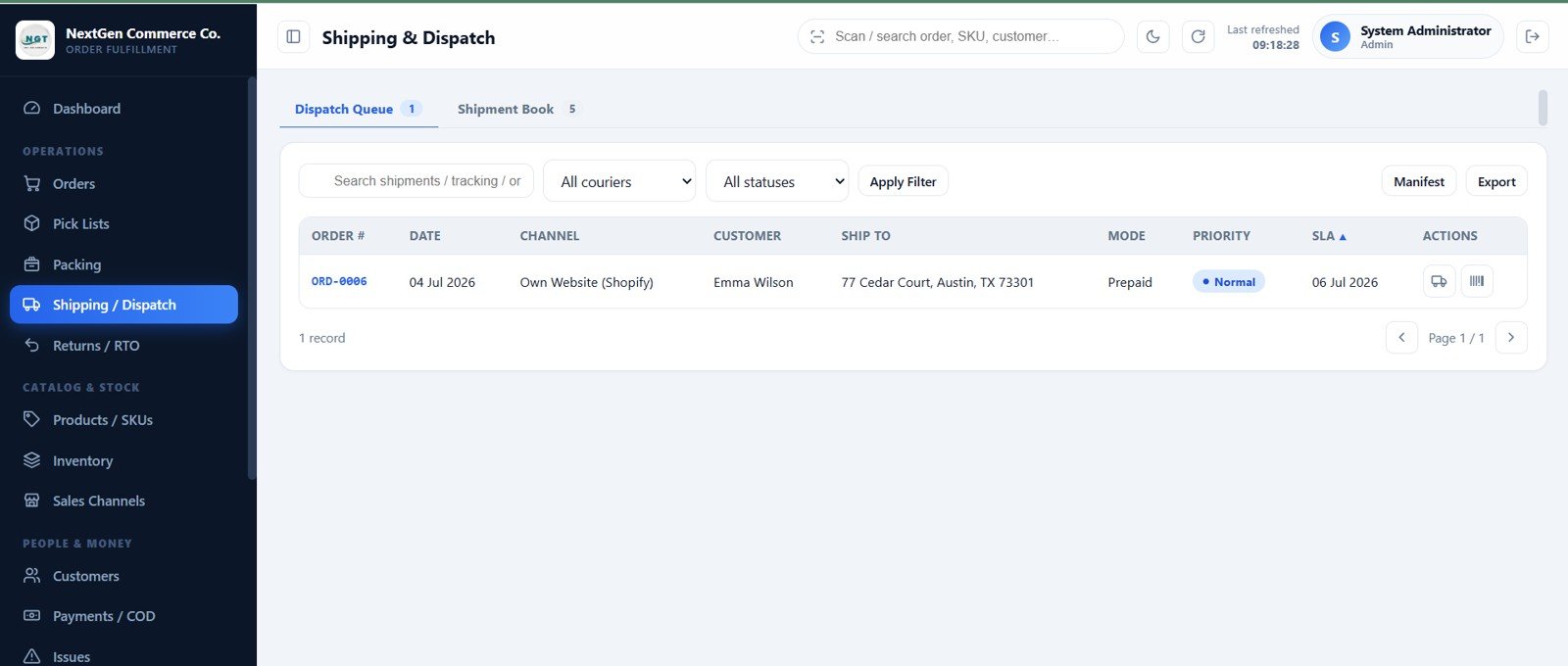Click the scan icon in the search bar
Screen dimensions: 1568x666
817,36
